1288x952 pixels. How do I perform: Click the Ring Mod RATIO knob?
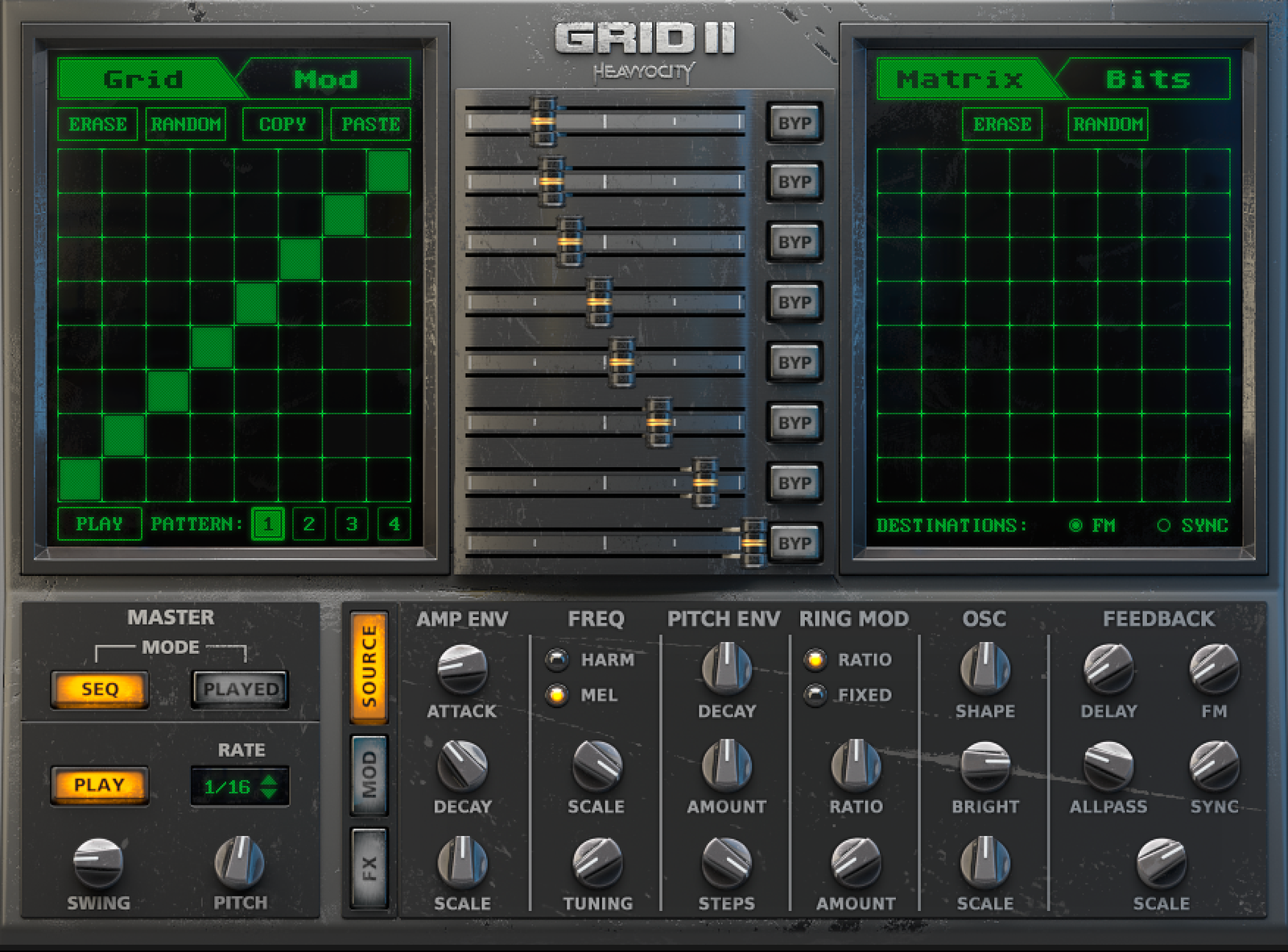856,765
